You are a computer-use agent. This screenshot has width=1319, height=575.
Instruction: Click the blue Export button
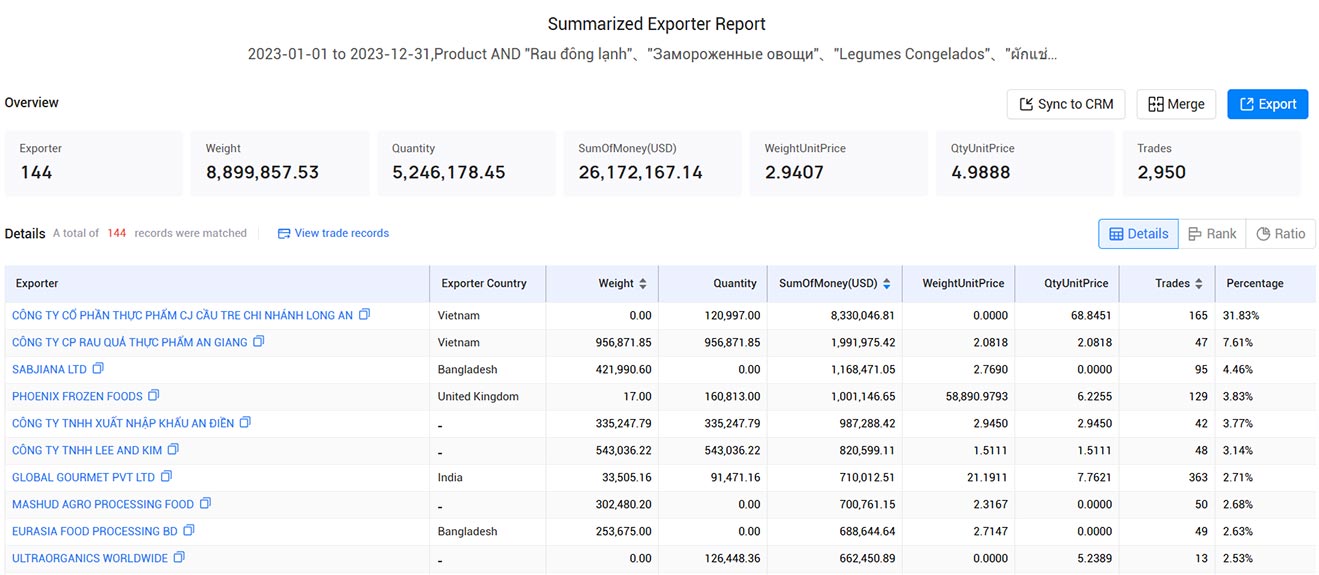pyautogui.click(x=1268, y=104)
